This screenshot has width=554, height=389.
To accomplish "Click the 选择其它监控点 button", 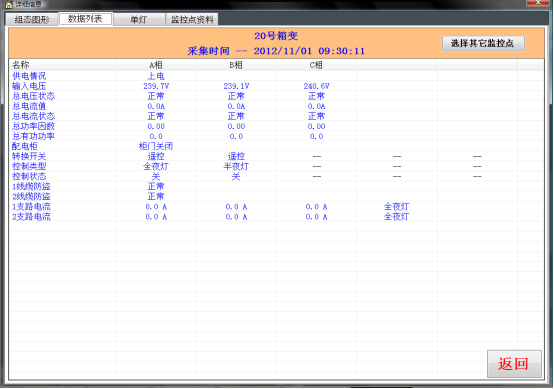I will [483, 43].
